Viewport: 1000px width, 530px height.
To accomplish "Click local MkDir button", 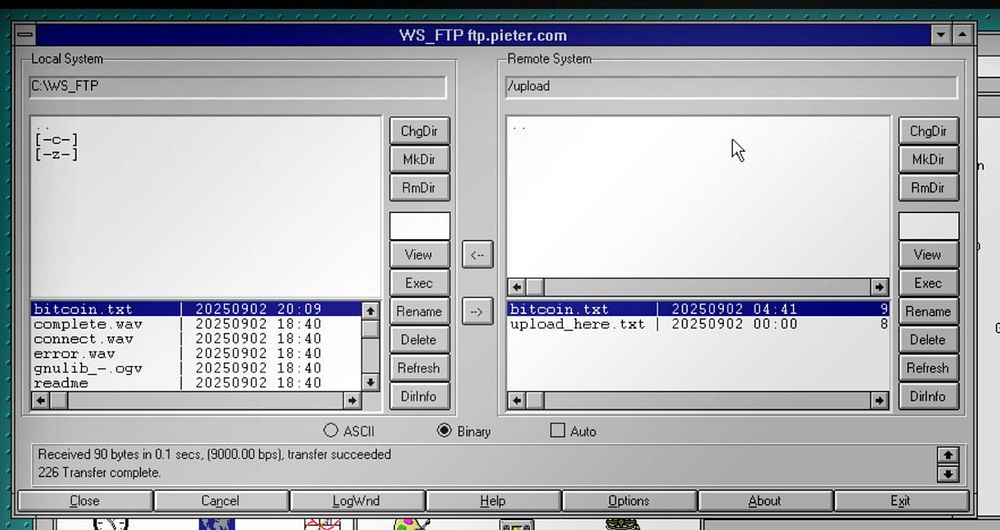I will pos(419,159).
